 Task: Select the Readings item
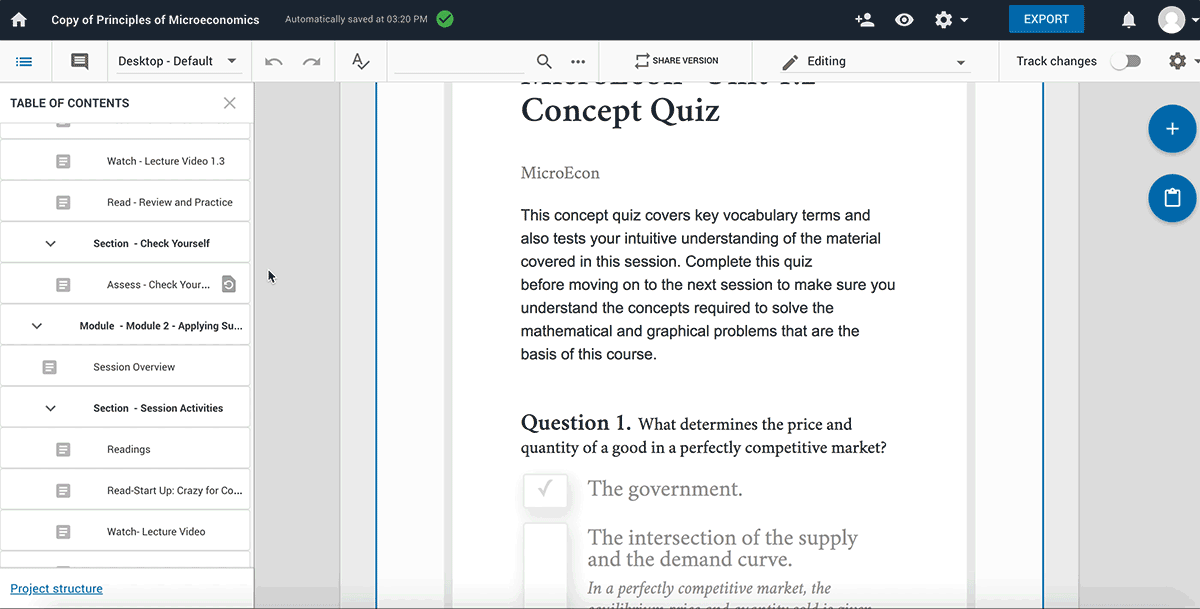[129, 449]
